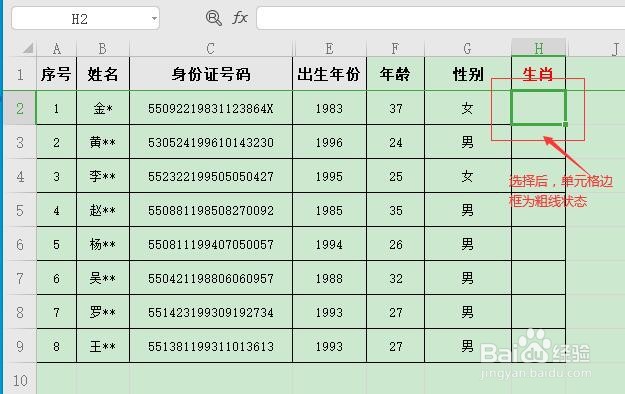The image size is (625, 394).
Task: Click inside the formula bar input
Action: coord(440,18)
